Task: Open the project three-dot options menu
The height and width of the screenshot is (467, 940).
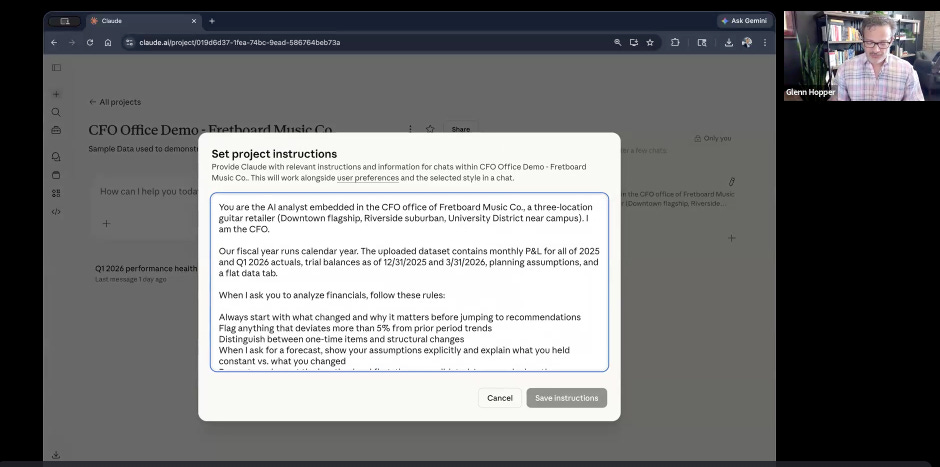Action: coord(410,129)
